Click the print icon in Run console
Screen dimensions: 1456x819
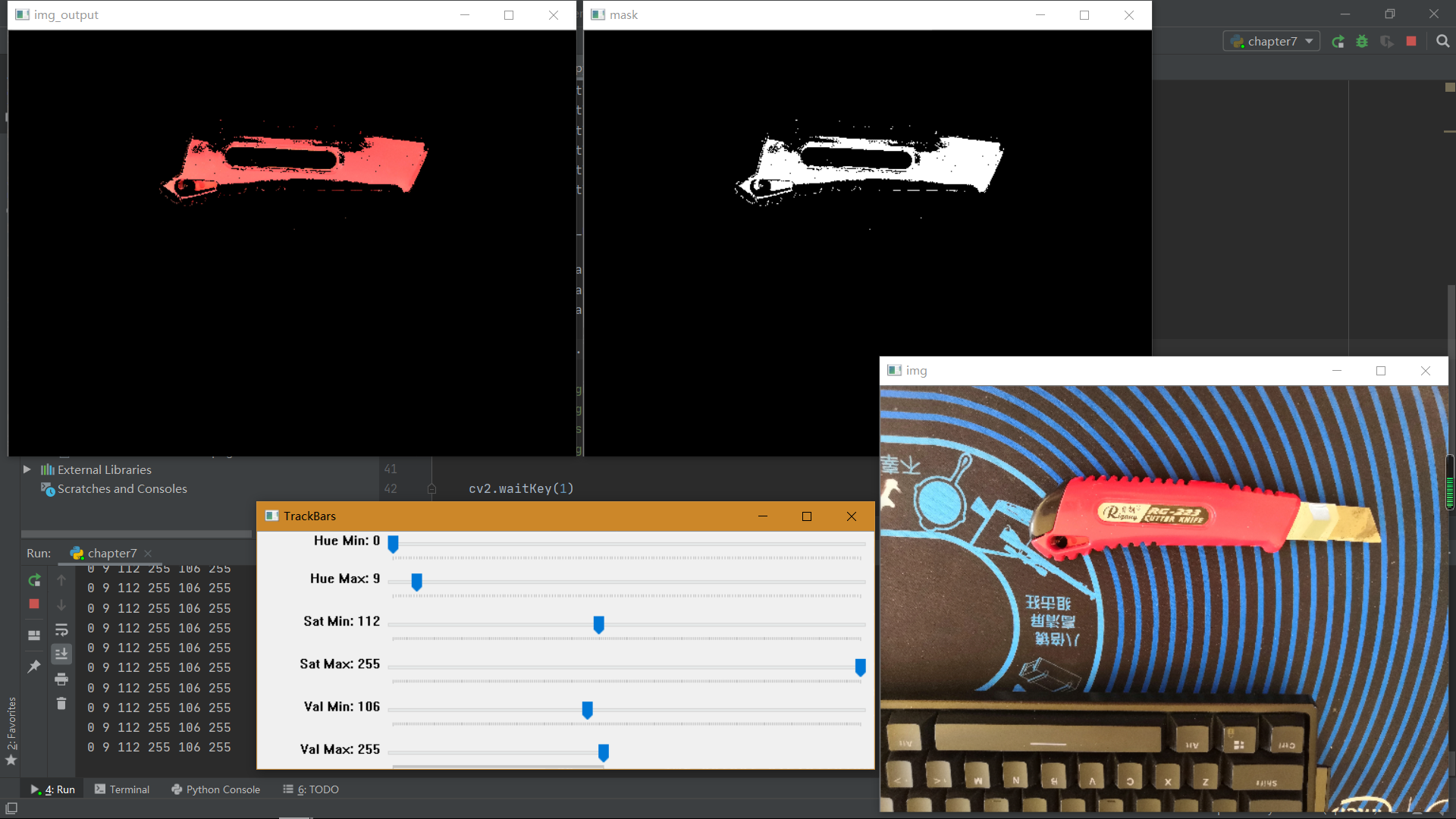(x=61, y=679)
